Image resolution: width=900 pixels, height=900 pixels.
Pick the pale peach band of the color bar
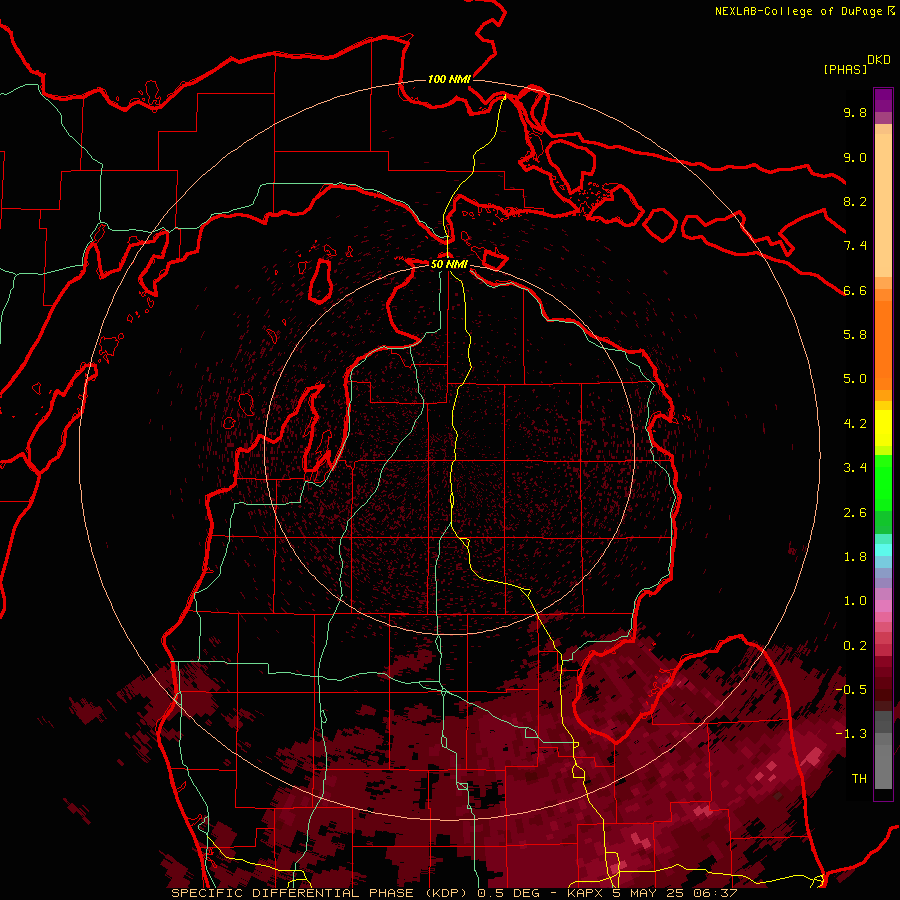coord(883,207)
